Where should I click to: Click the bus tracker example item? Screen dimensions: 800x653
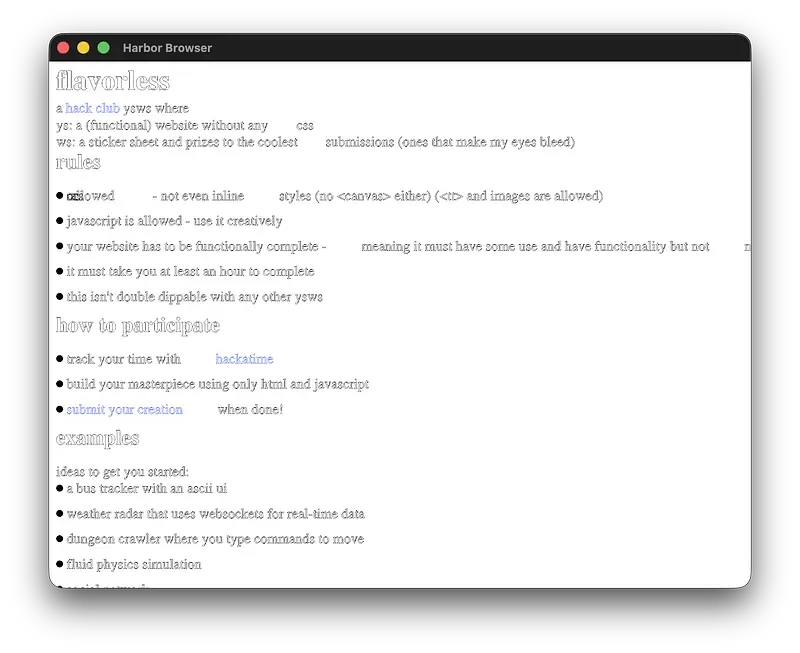(x=146, y=488)
